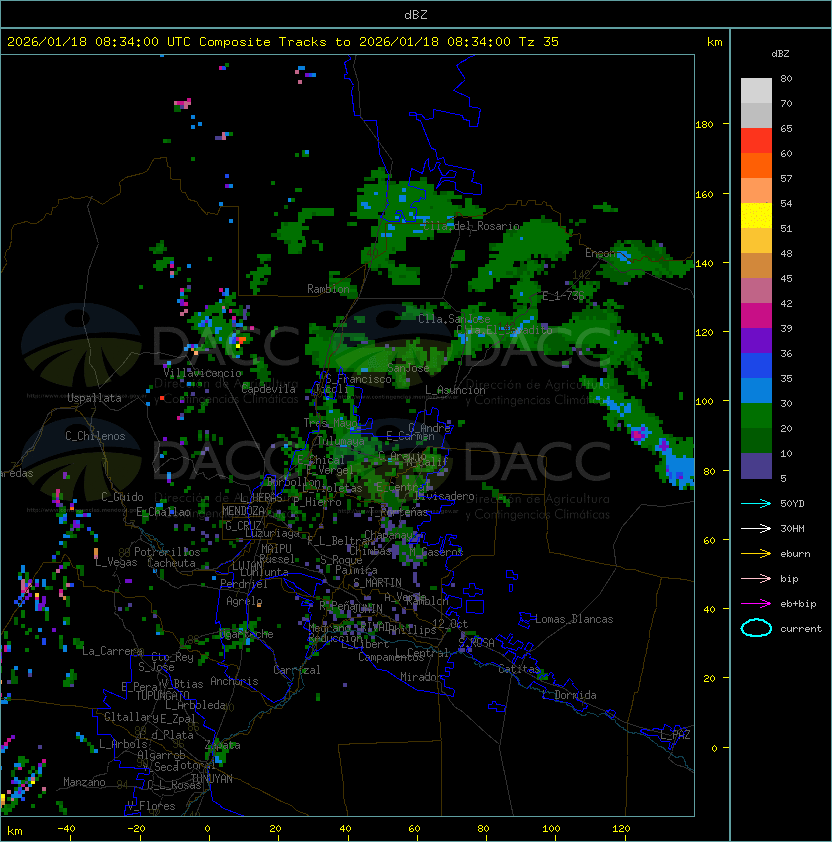Click the Agrelo label on map

(x=244, y=601)
